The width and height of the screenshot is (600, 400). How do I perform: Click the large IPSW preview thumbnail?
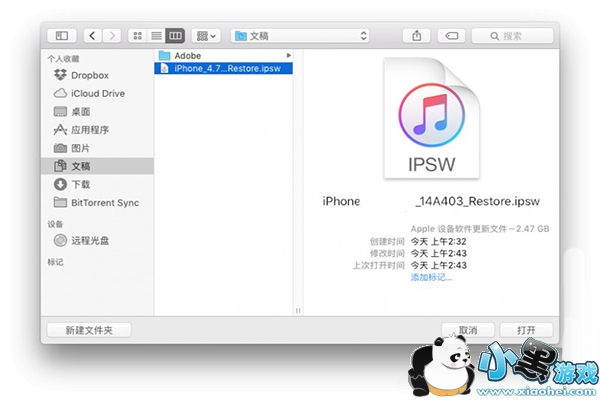pos(432,118)
